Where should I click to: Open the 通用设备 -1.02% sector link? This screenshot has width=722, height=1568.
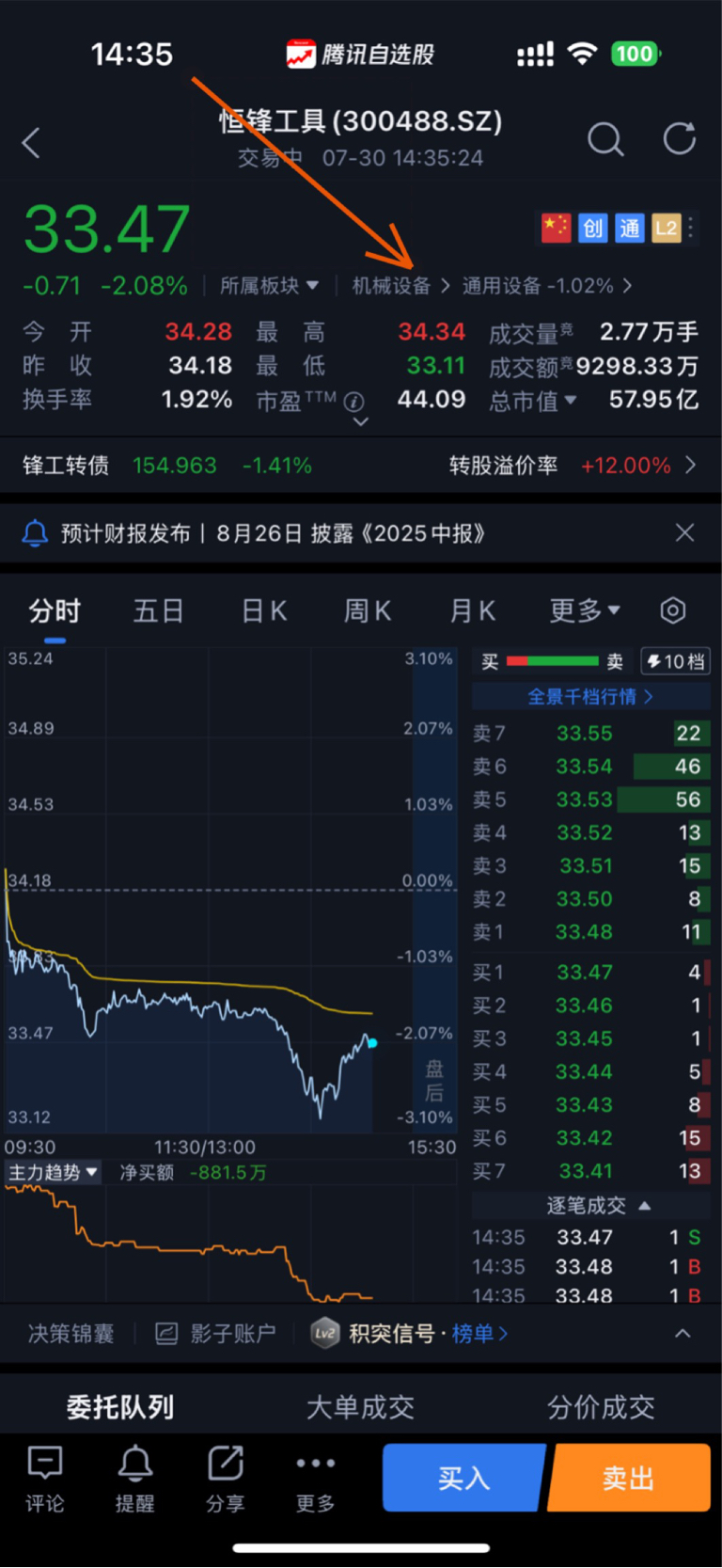pos(547,285)
